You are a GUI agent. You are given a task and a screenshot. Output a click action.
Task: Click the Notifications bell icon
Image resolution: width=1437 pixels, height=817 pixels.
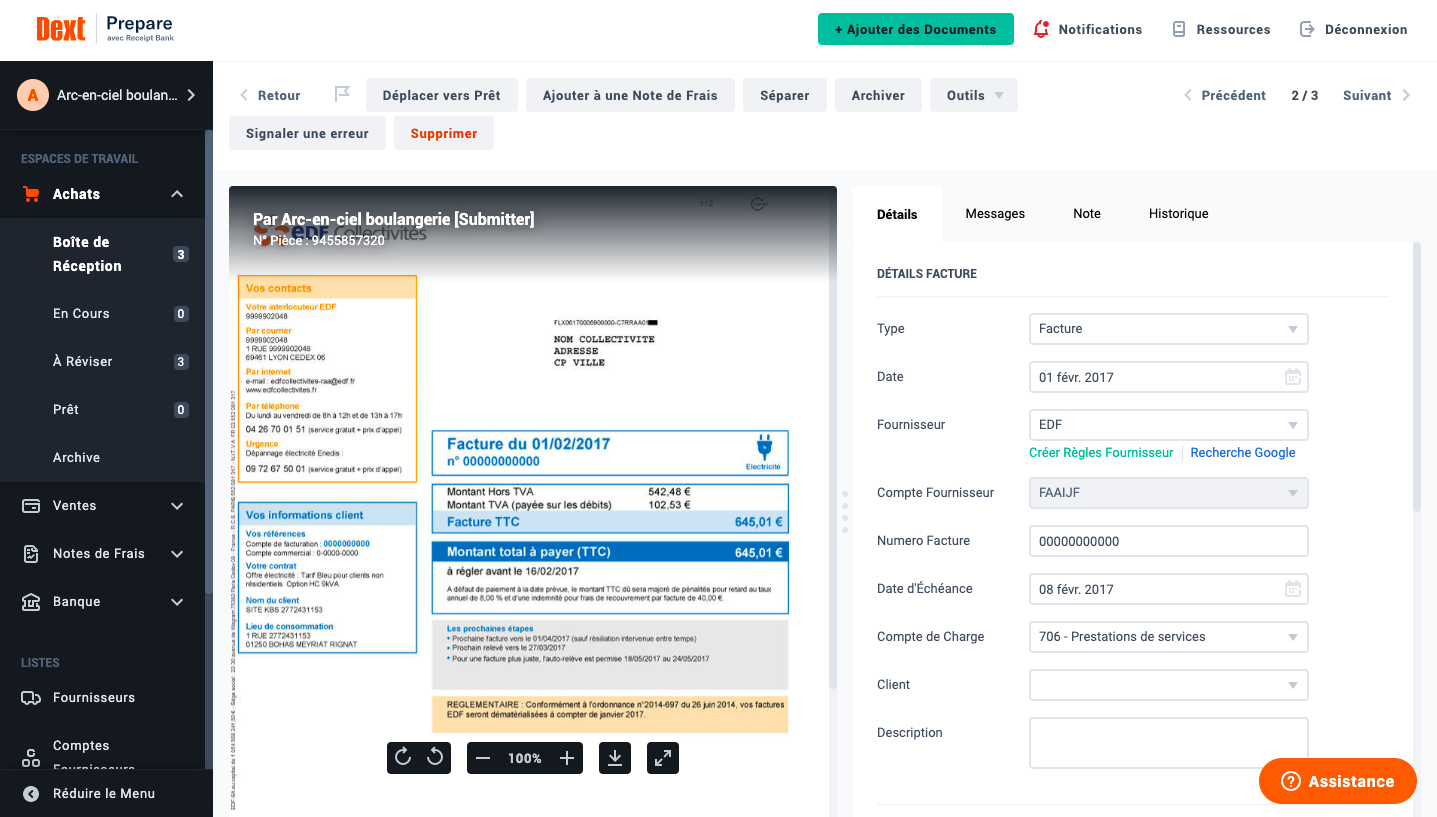point(1041,29)
